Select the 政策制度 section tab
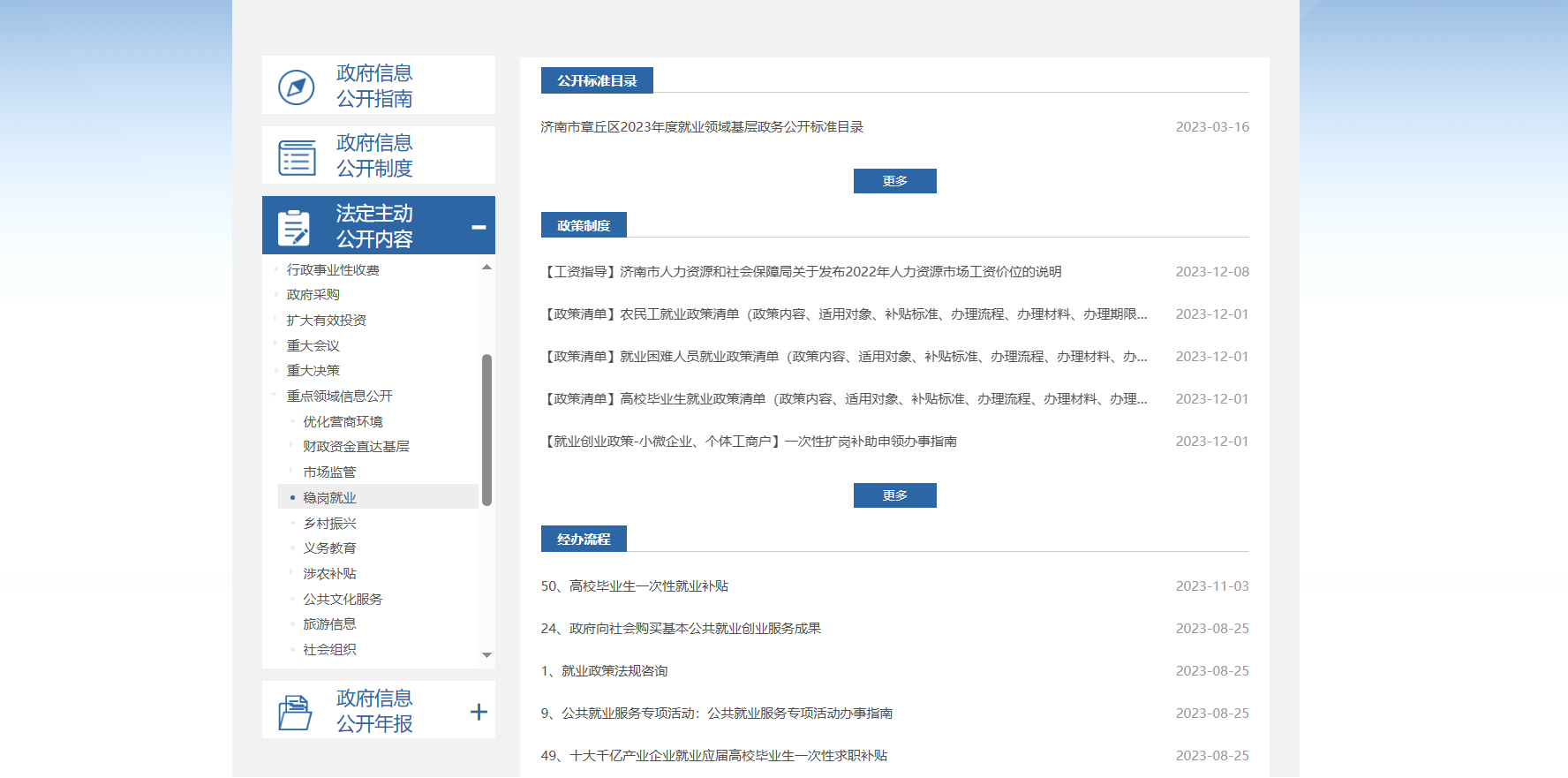1568x778 pixels. 584,225
